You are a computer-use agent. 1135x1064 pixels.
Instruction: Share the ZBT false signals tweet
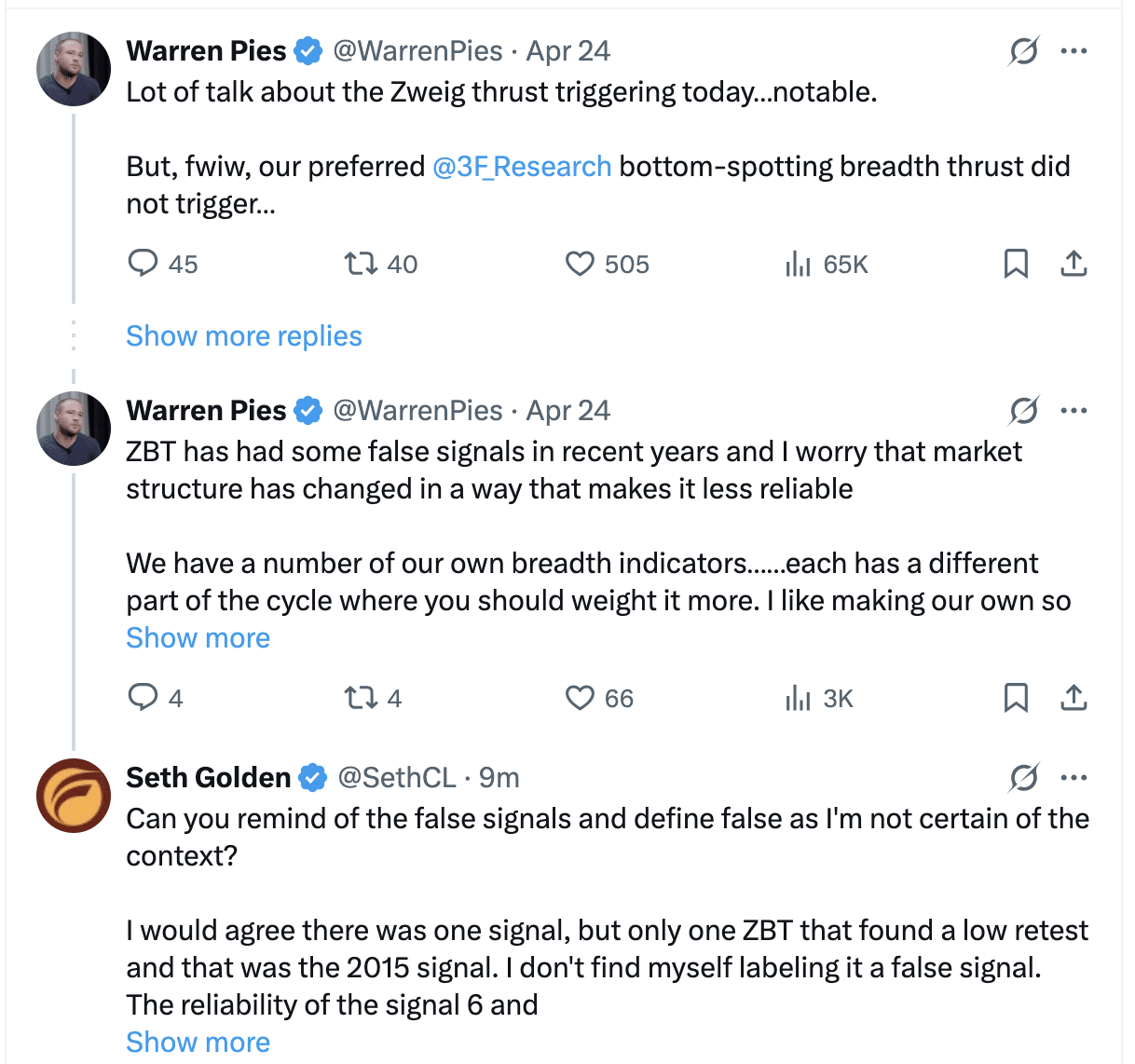[1073, 698]
